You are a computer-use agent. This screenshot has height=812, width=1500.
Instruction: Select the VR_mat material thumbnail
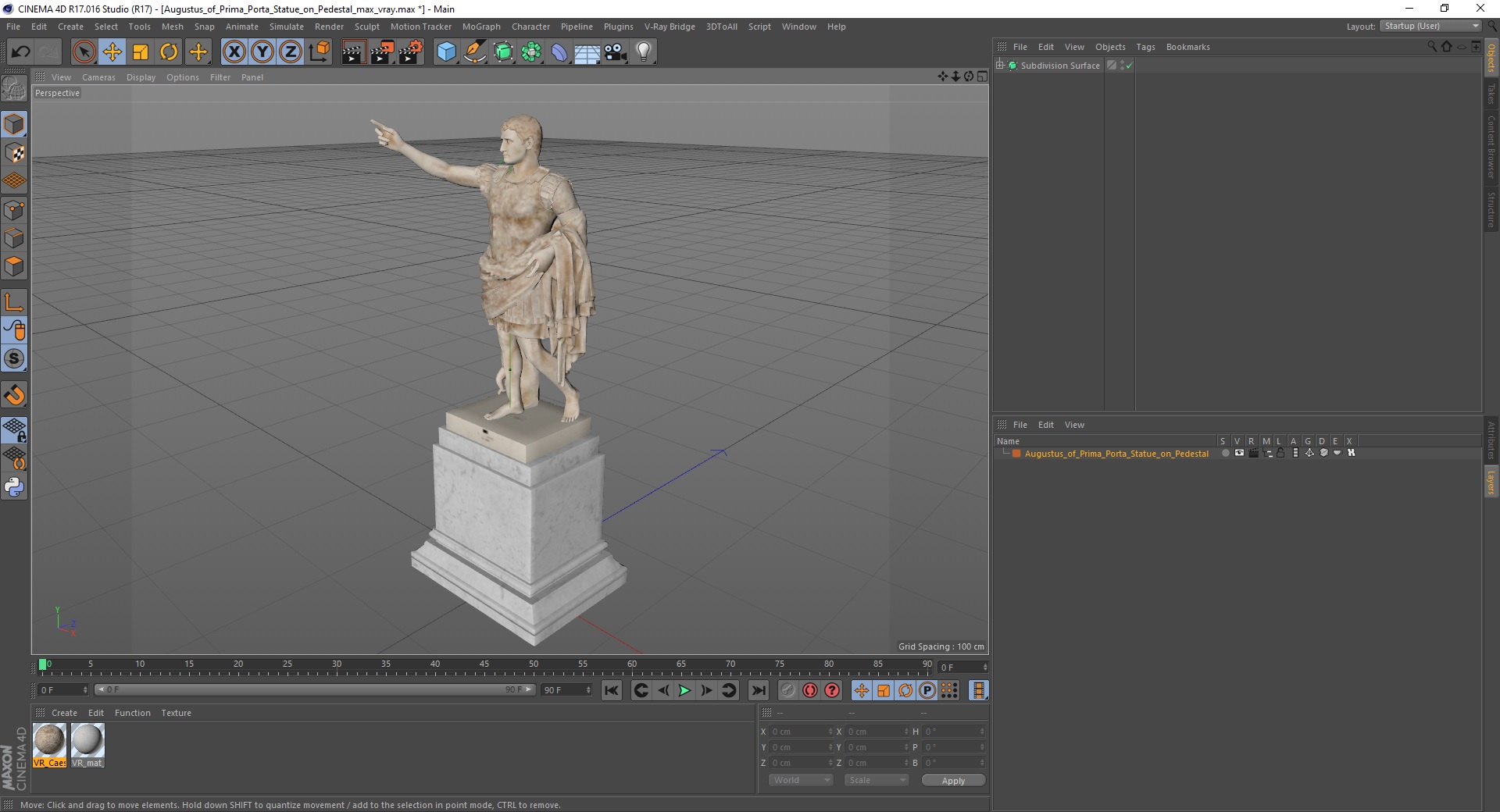coord(87,745)
